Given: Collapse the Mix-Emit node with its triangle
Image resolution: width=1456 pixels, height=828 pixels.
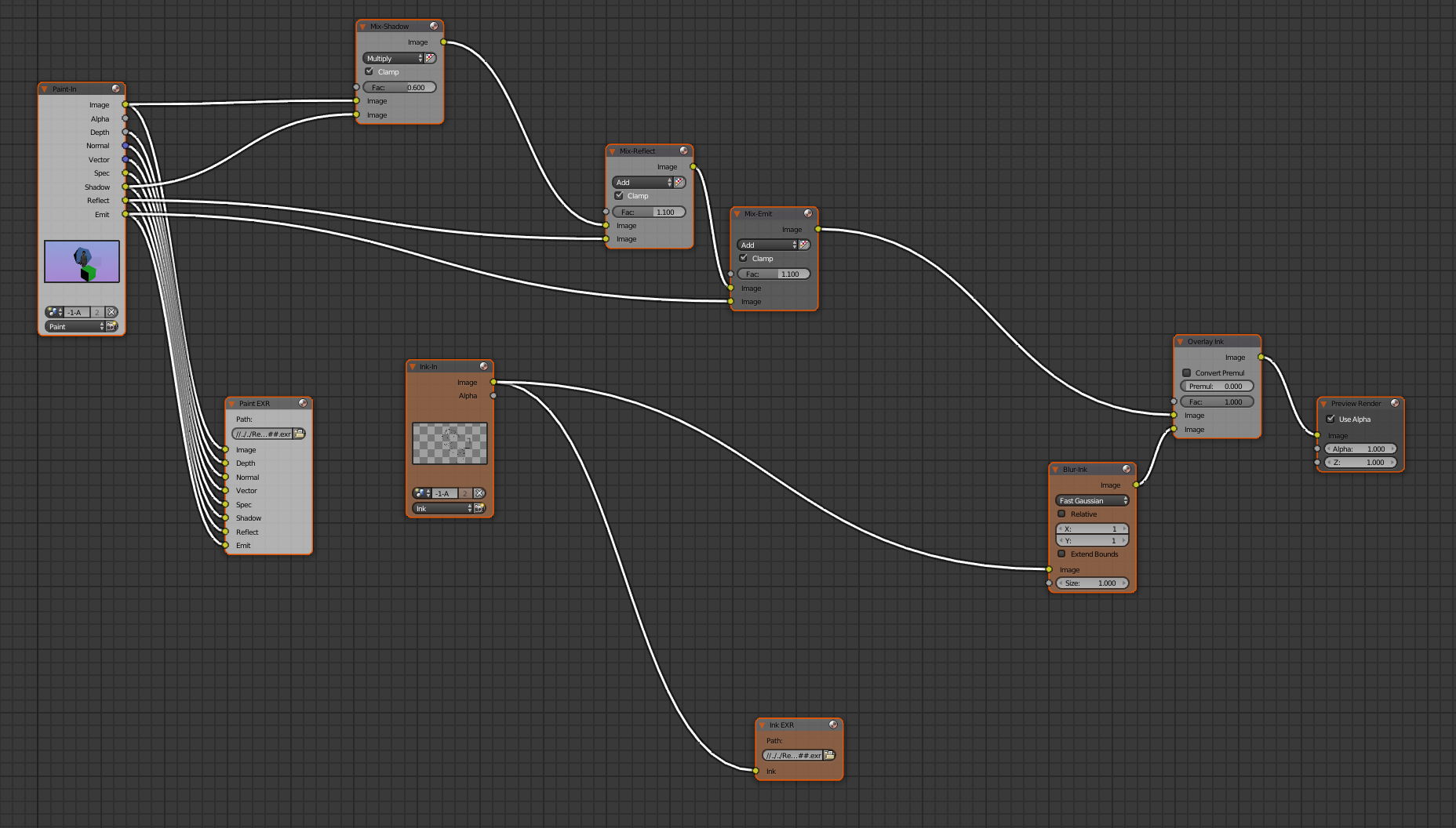Looking at the screenshot, I should pos(737,213).
